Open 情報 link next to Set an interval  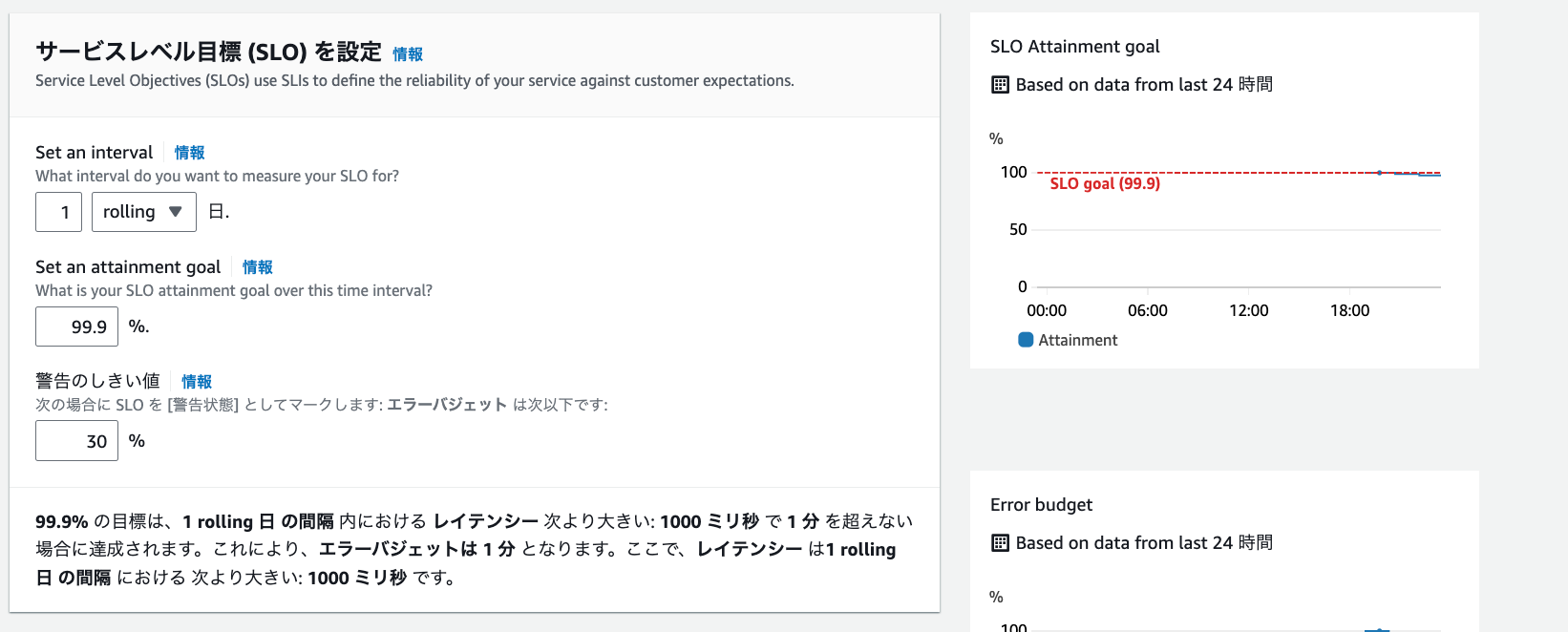(x=189, y=153)
